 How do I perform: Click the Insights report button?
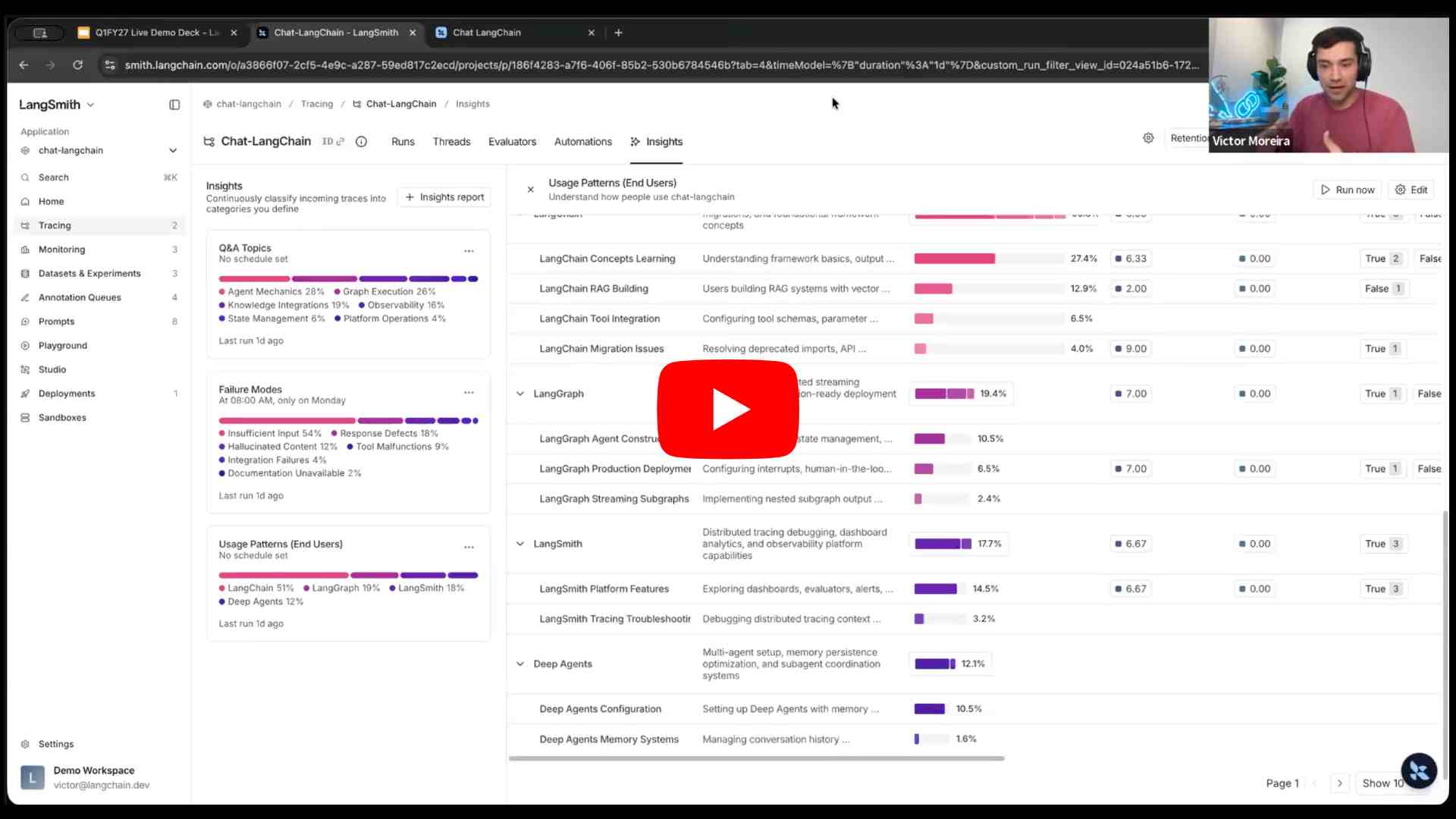pos(444,197)
